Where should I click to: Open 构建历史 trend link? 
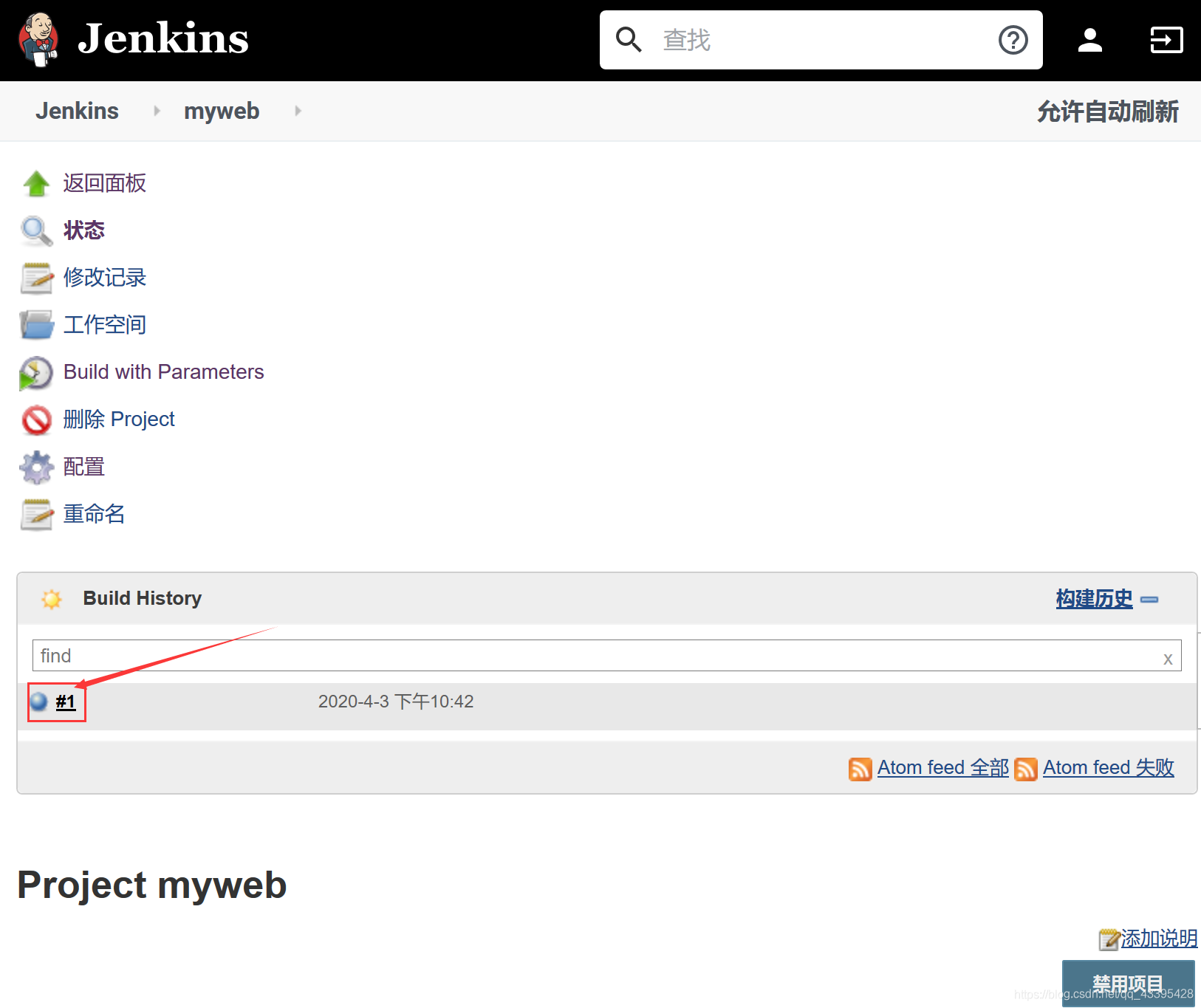tap(1094, 599)
